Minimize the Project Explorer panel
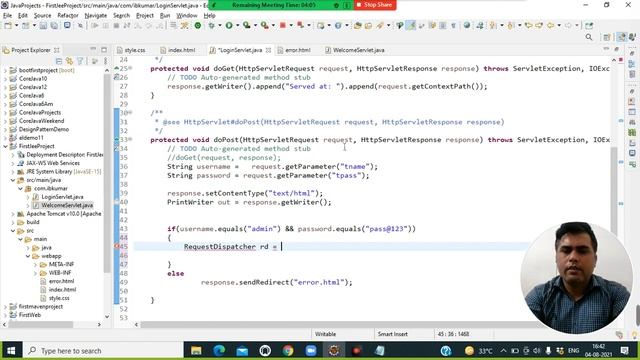640x360 pixels. coord(93,49)
